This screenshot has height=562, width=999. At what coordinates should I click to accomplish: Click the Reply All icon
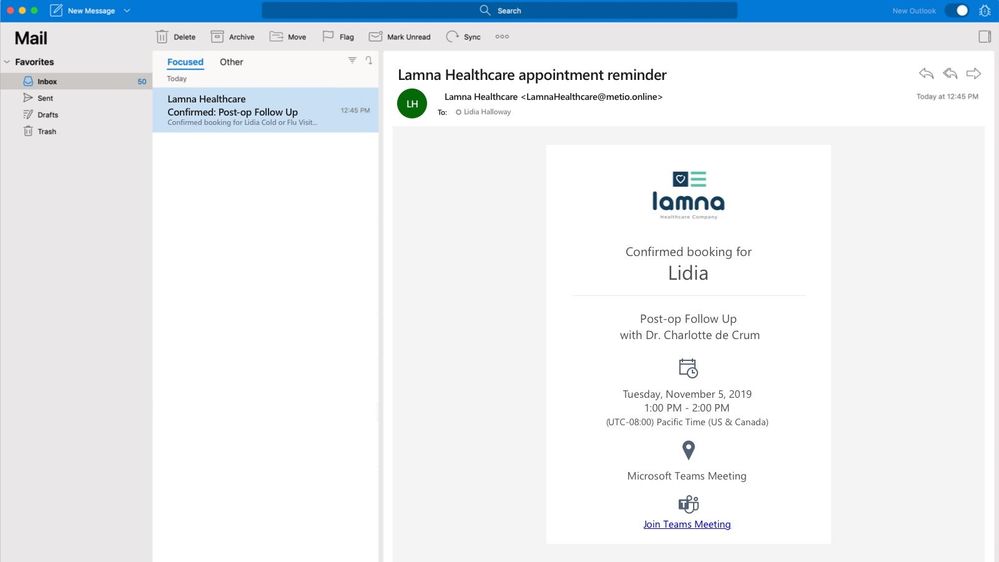950,74
